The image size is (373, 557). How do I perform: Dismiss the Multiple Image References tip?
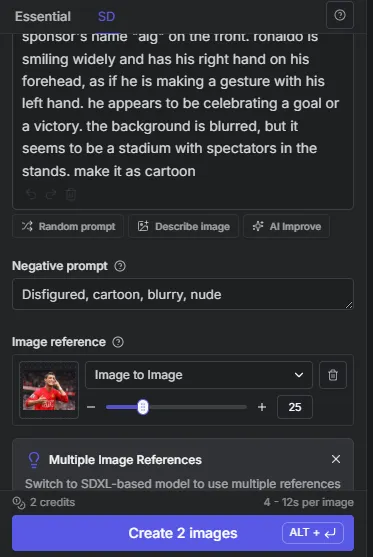coord(336,459)
